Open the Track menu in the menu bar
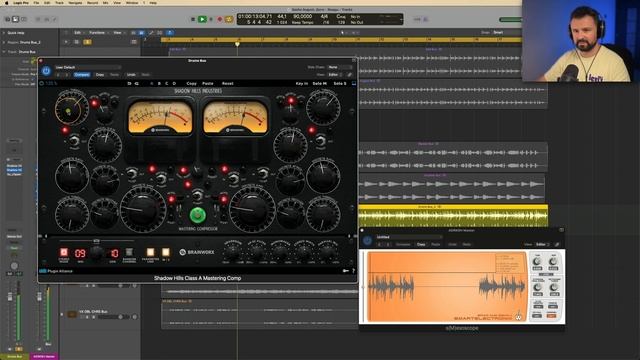640x360 pixels. [x=59, y=2]
